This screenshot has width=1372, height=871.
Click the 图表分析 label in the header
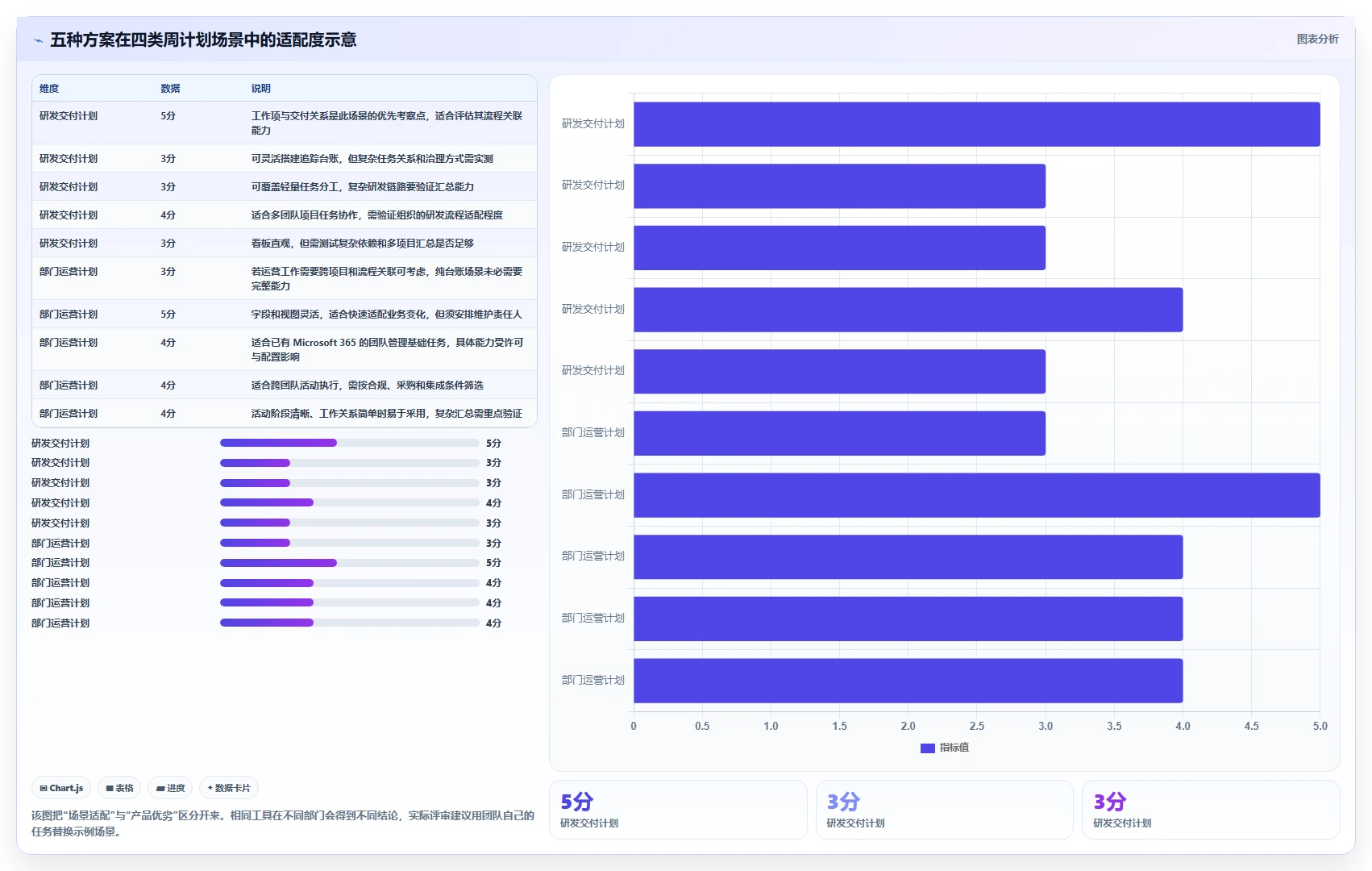[x=1317, y=39]
